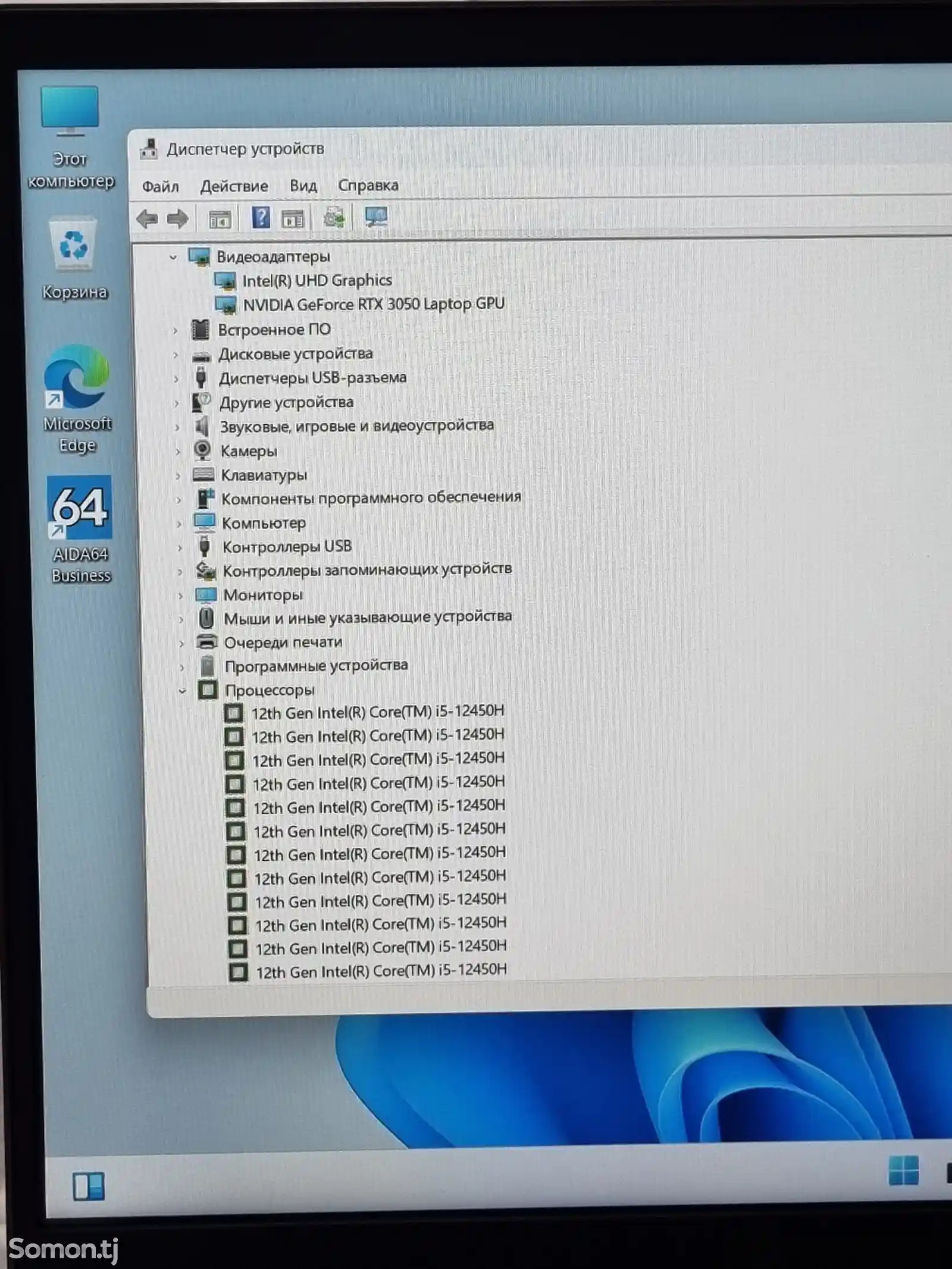
Task: Click the Звуковые устройства speaker icon
Action: click(x=202, y=427)
